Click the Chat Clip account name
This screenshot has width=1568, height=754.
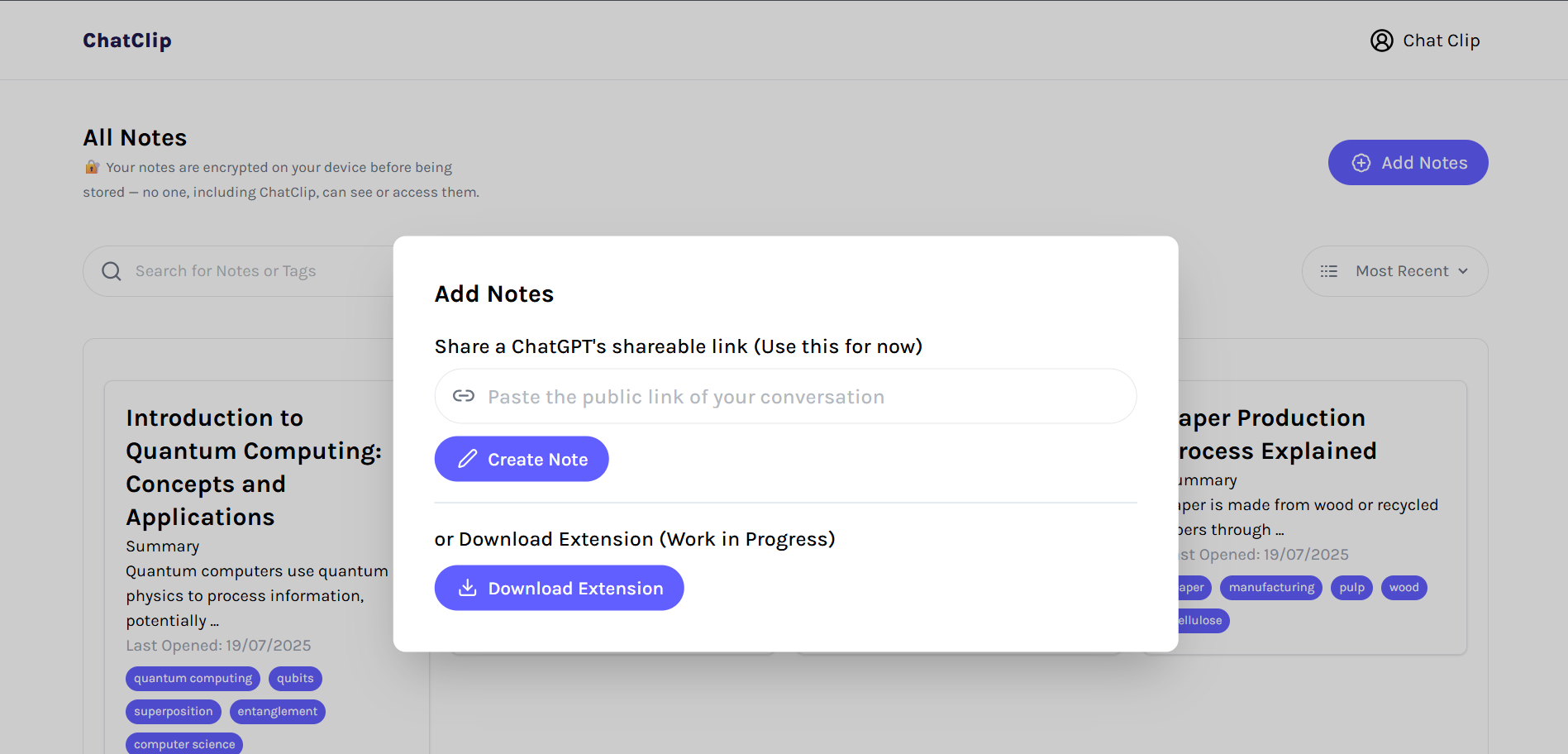coord(1441,41)
